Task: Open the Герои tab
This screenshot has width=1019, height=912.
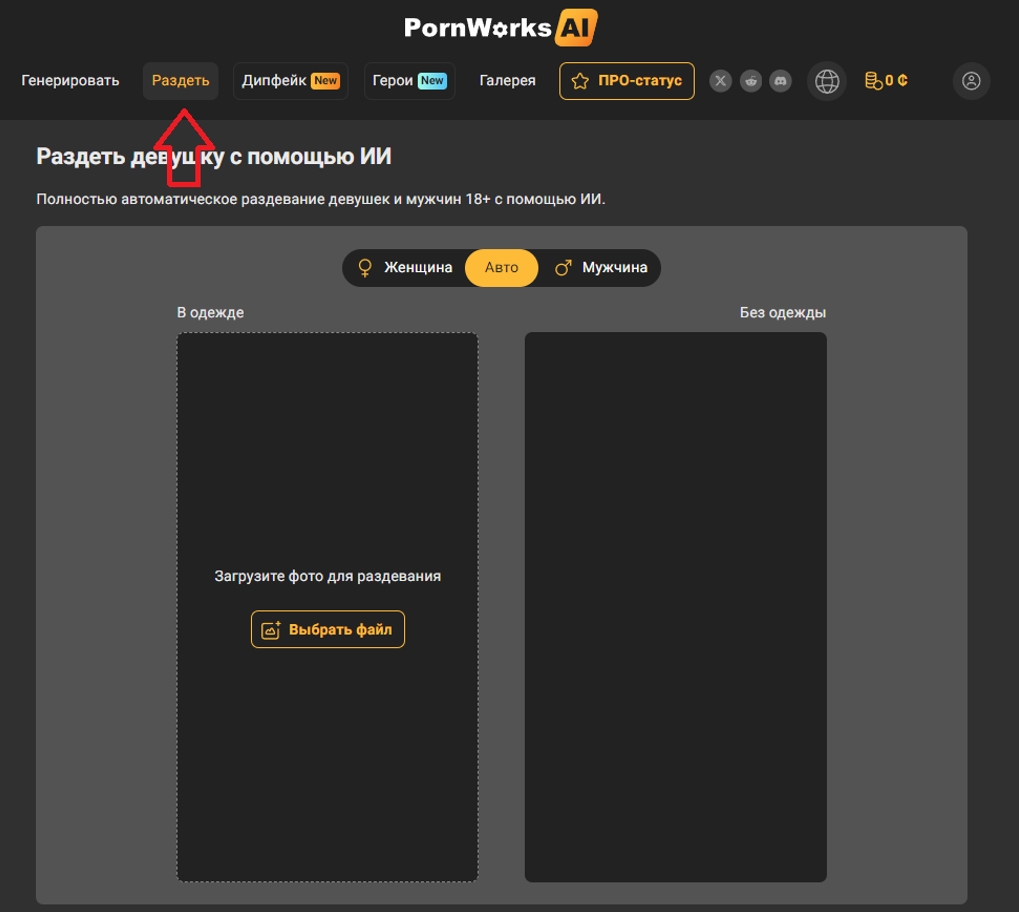Action: tap(409, 81)
